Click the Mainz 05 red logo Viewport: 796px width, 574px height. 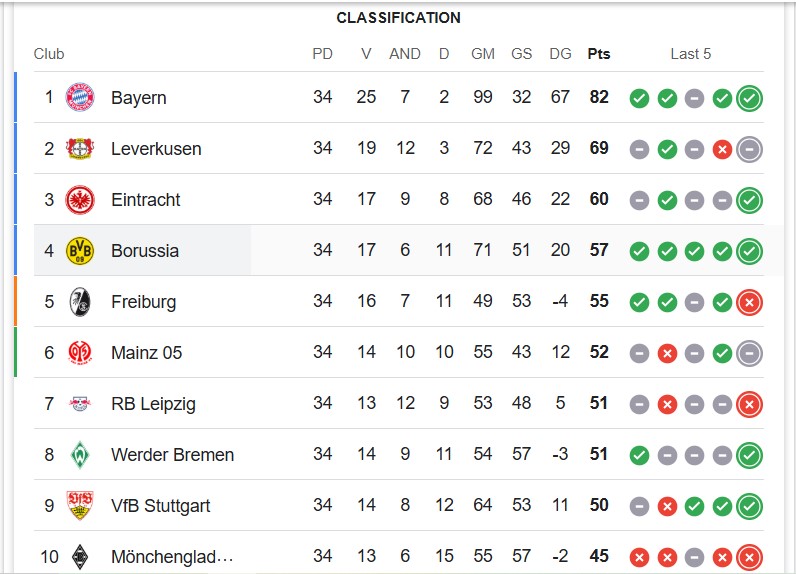point(80,353)
